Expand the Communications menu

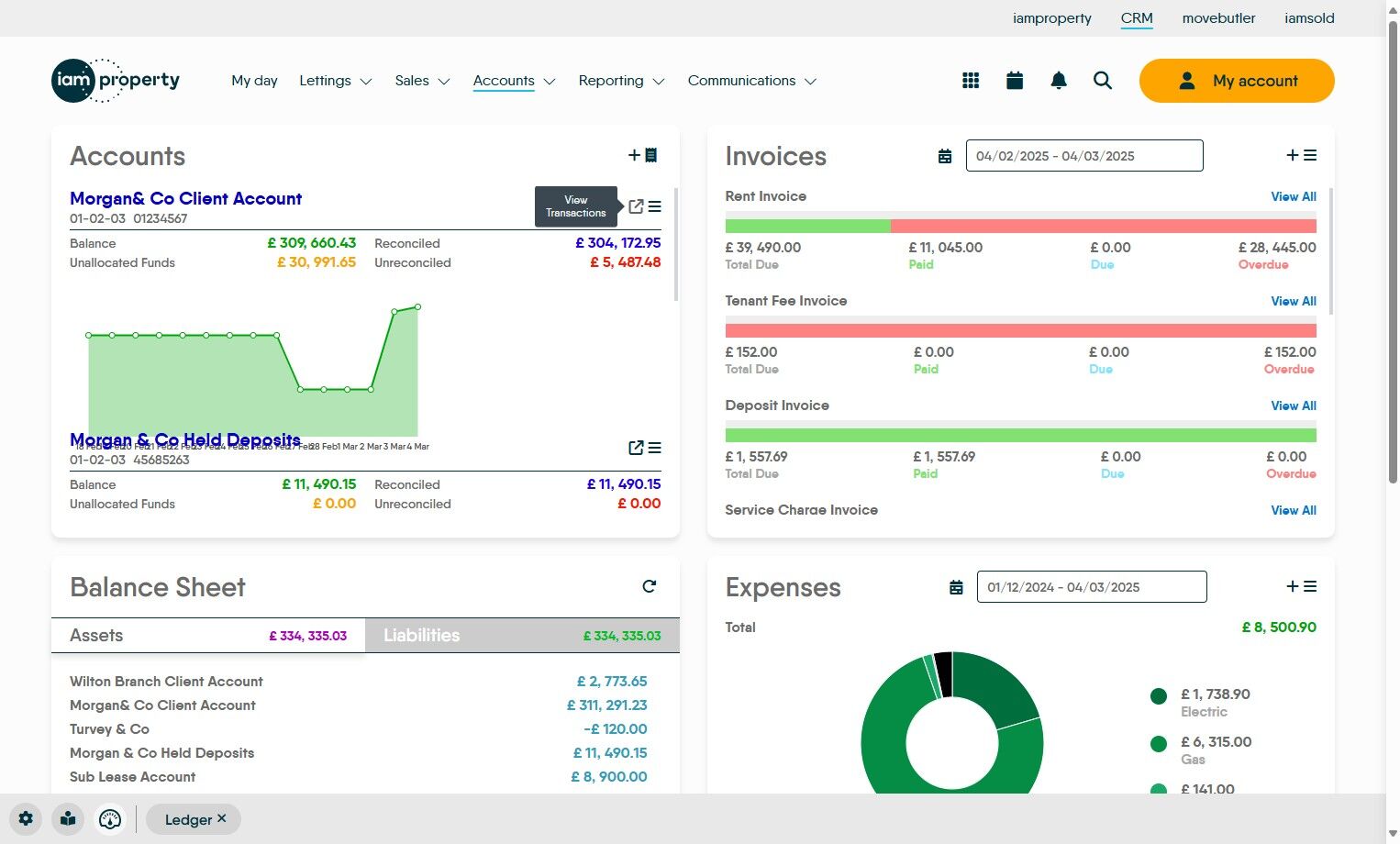pyautogui.click(x=752, y=81)
